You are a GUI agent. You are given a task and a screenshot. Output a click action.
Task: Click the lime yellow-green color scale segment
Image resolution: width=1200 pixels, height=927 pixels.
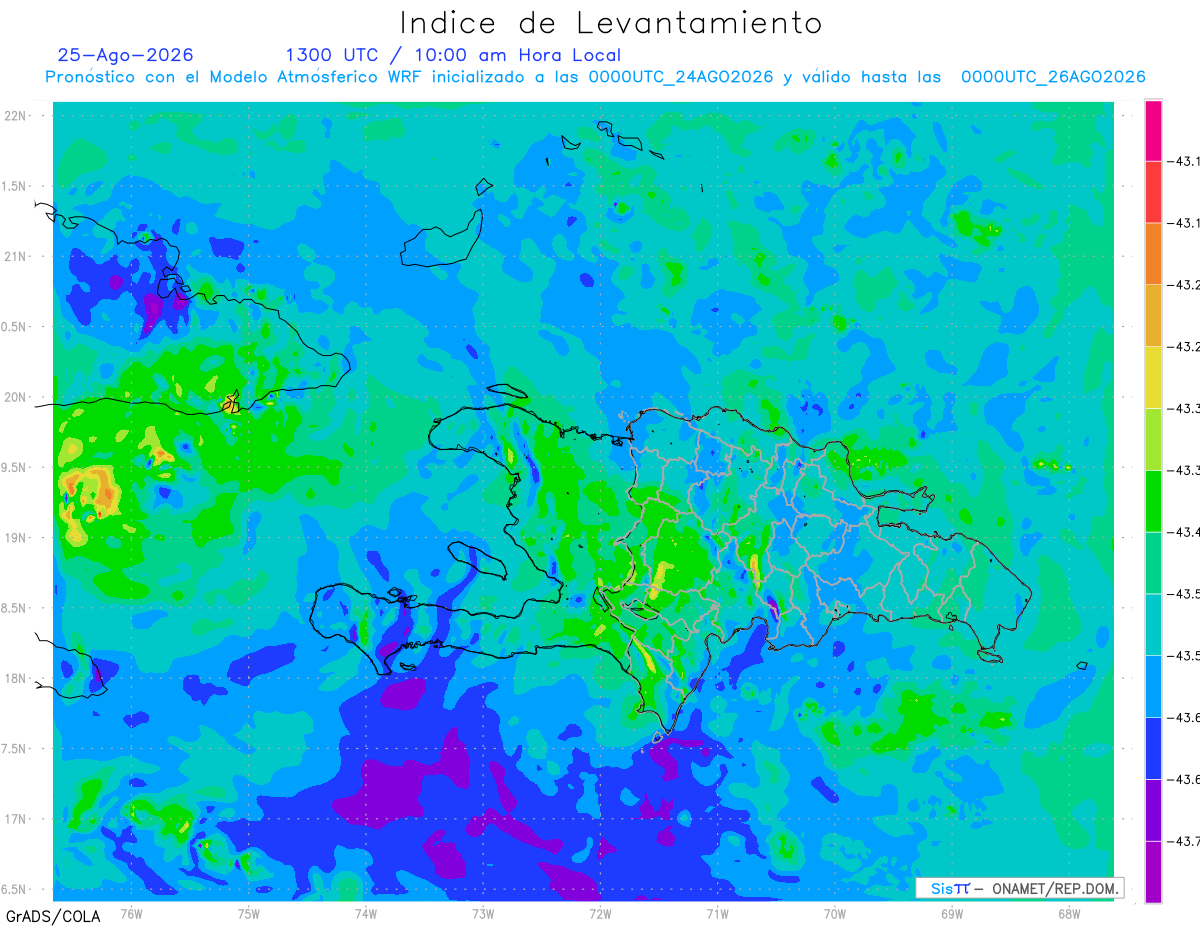point(1153,439)
